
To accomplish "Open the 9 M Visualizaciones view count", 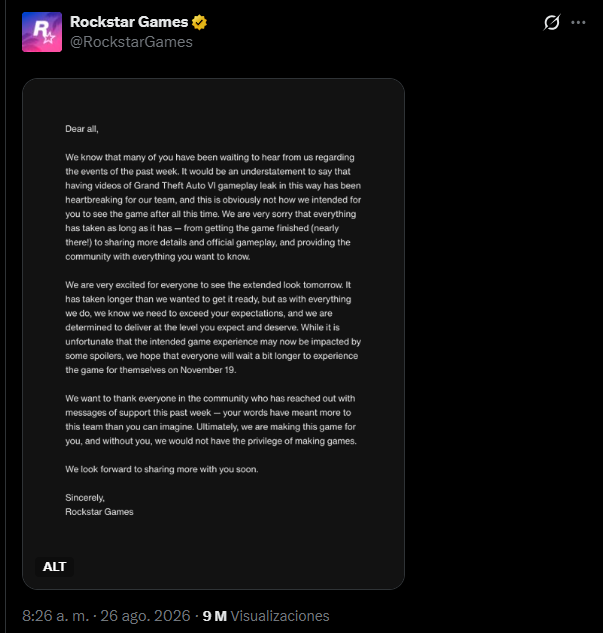I will [x=266, y=616].
